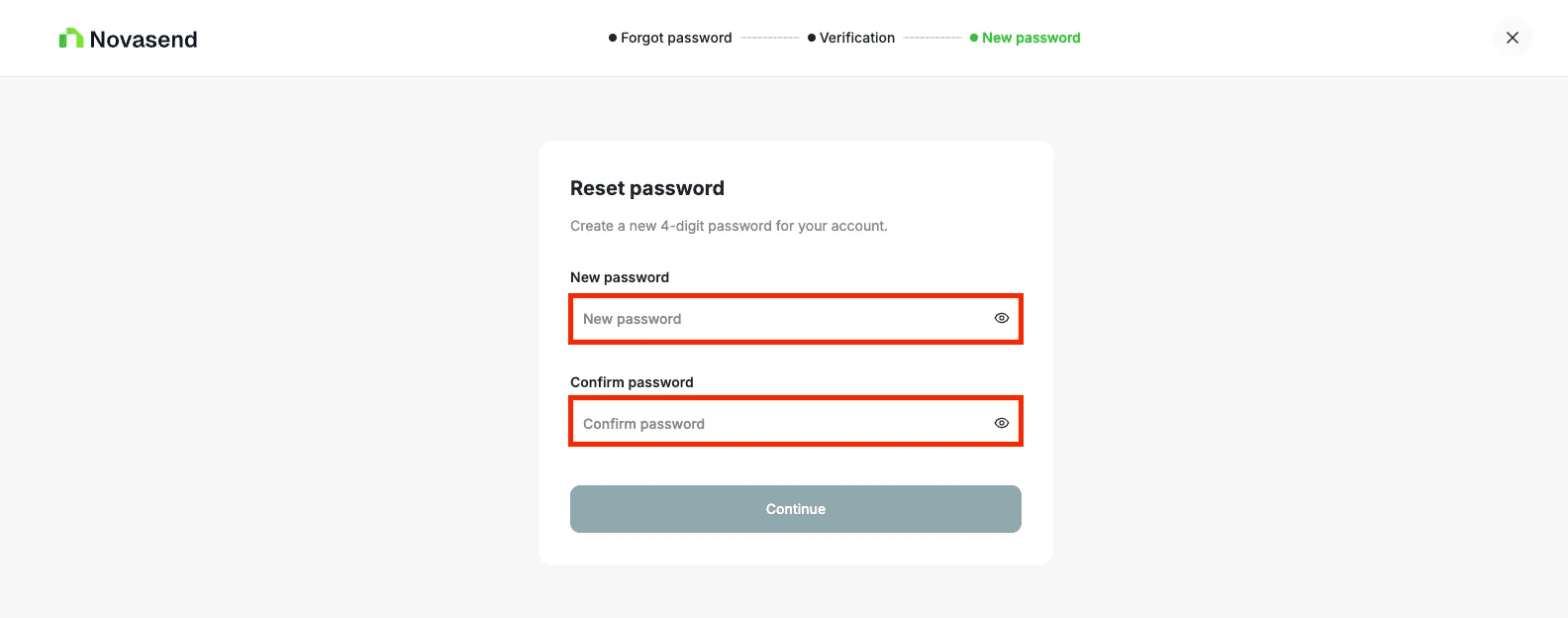Select the Verification step
The width and height of the screenshot is (1568, 618).
856,38
